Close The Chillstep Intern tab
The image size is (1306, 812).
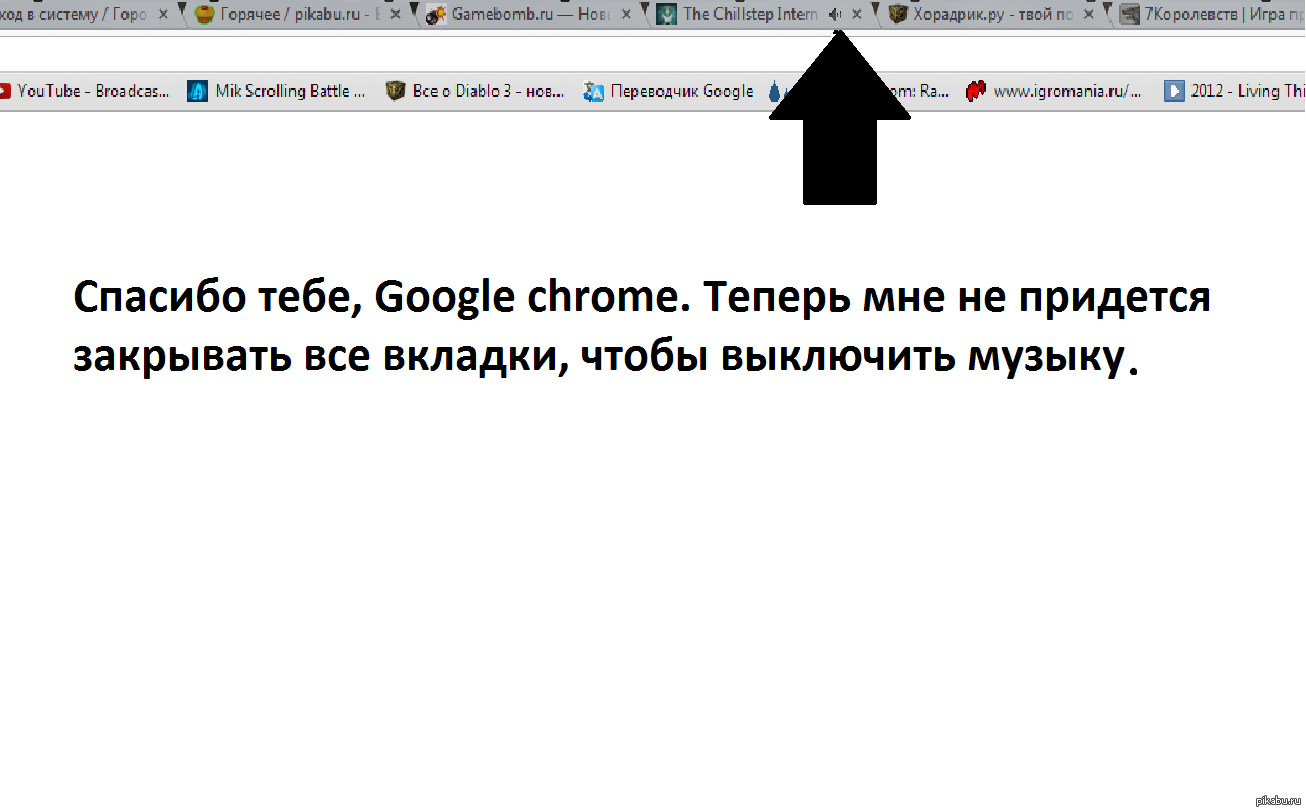(x=856, y=15)
